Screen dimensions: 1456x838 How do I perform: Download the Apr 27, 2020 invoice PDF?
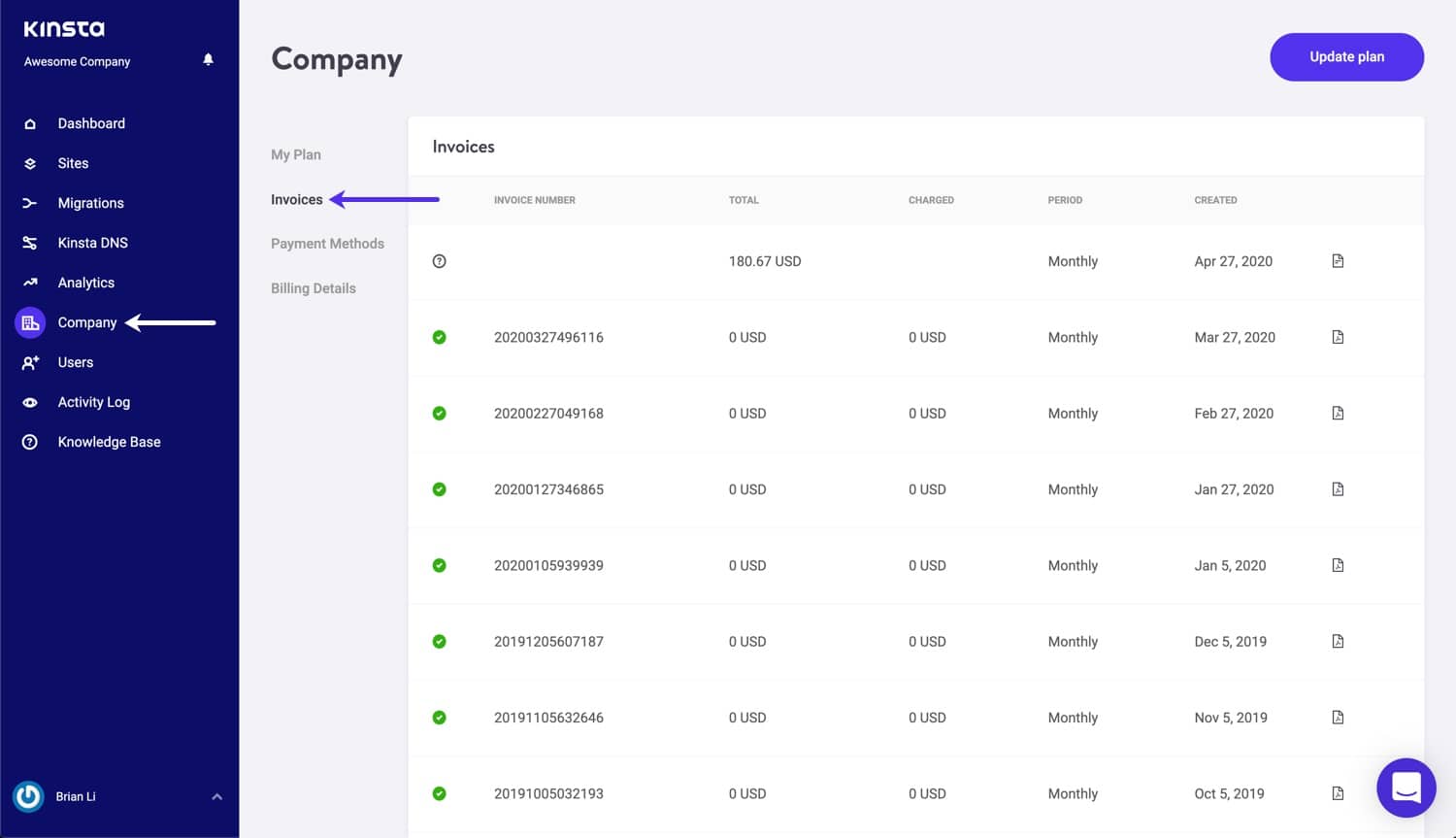click(x=1338, y=261)
